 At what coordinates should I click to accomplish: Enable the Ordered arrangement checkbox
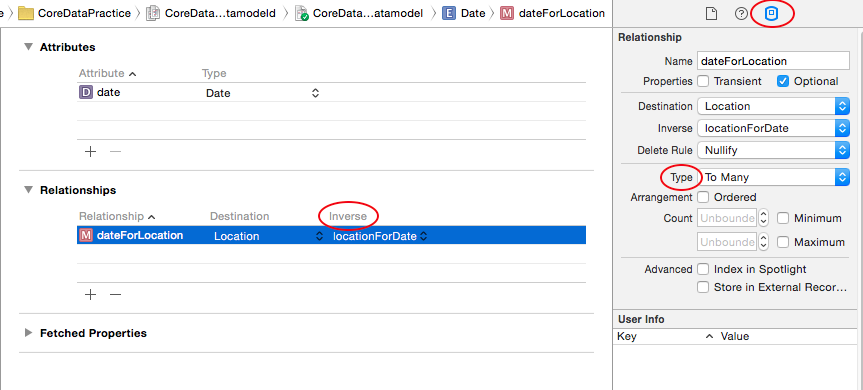[x=703, y=197]
